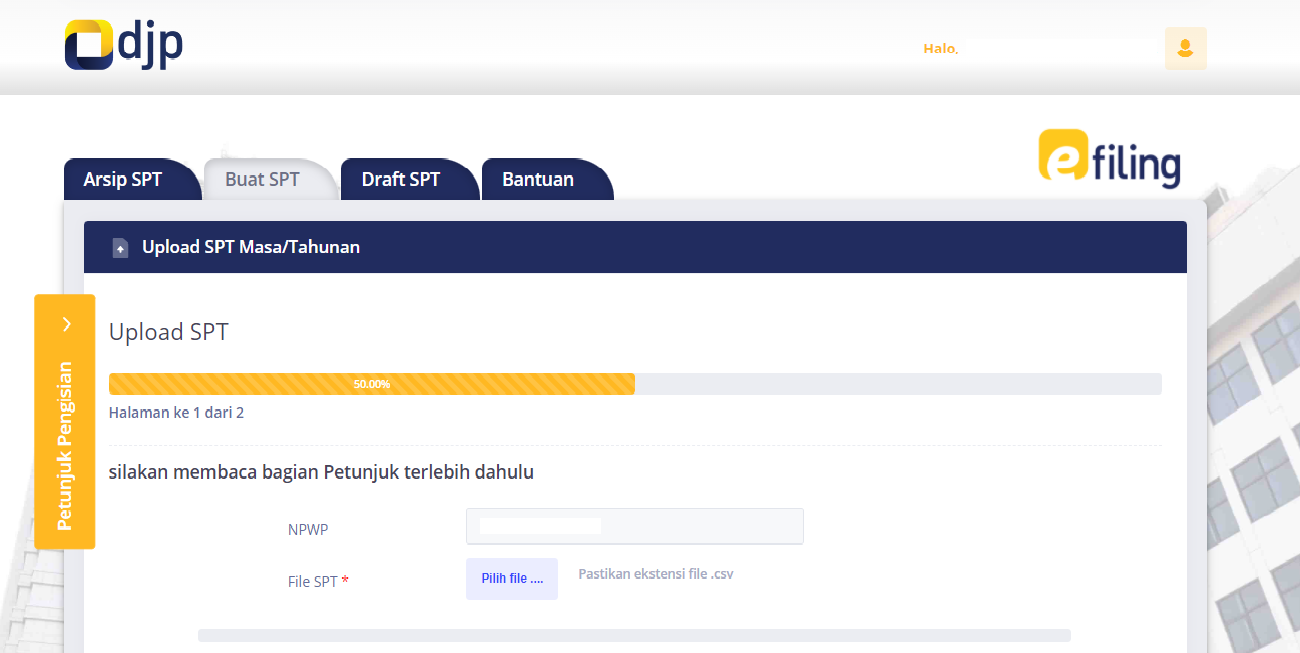Viewport: 1300px width, 653px height.
Task: Select the Buat SPT tab
Action: click(264, 179)
